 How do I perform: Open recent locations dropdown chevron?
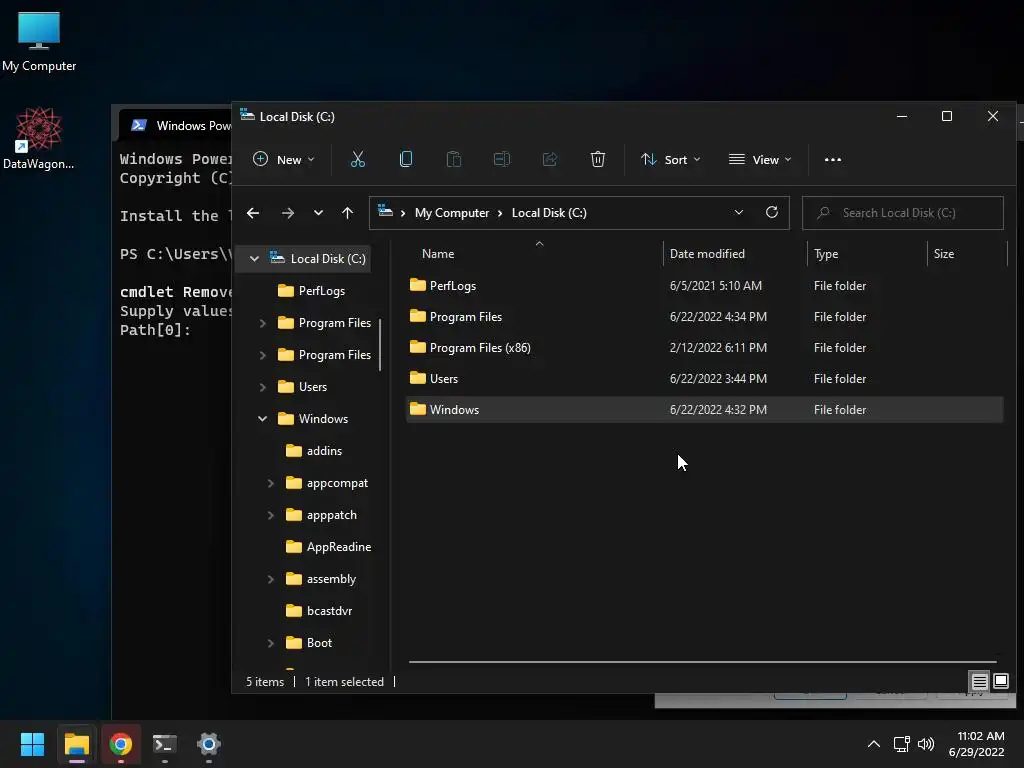coord(318,213)
